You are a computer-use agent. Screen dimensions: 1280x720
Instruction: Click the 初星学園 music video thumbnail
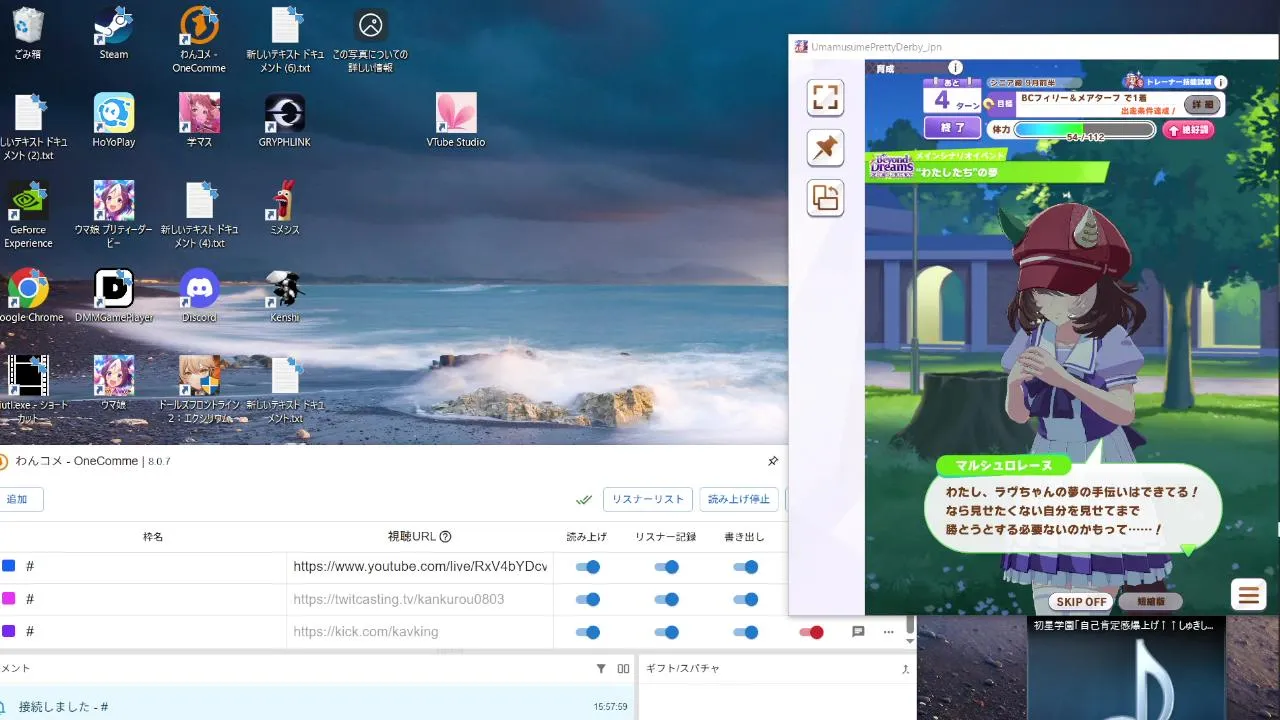[1126, 668]
